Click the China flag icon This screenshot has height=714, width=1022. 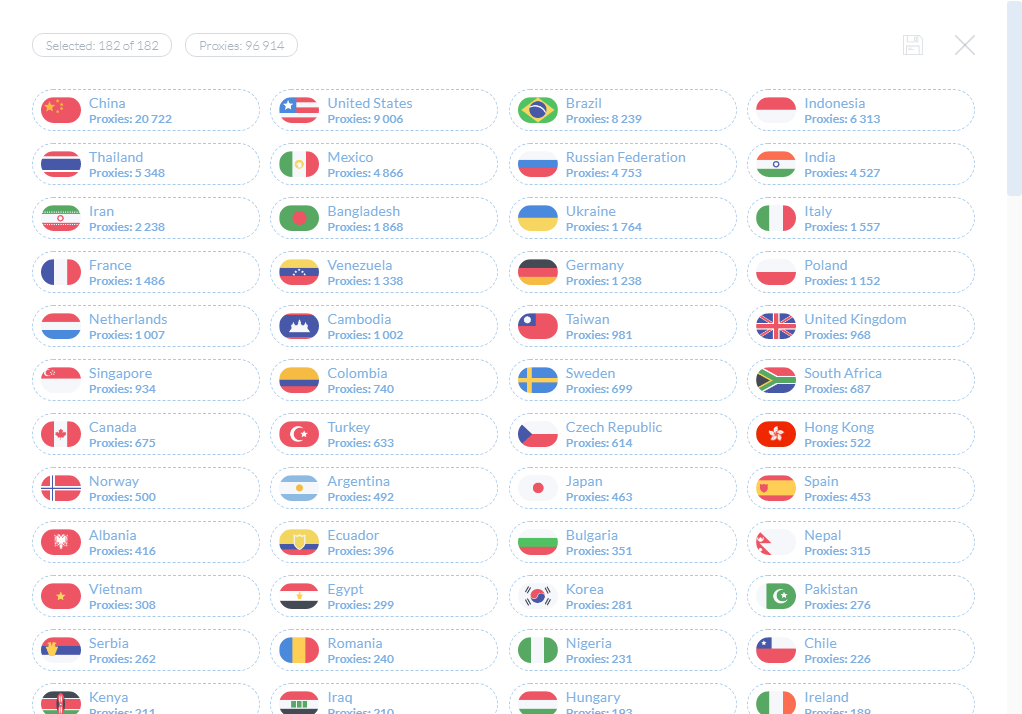[61, 110]
